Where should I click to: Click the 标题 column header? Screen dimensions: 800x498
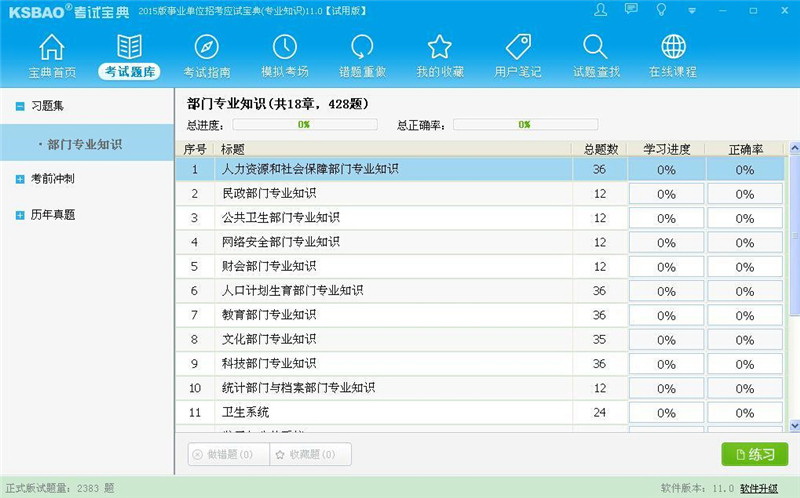393,149
